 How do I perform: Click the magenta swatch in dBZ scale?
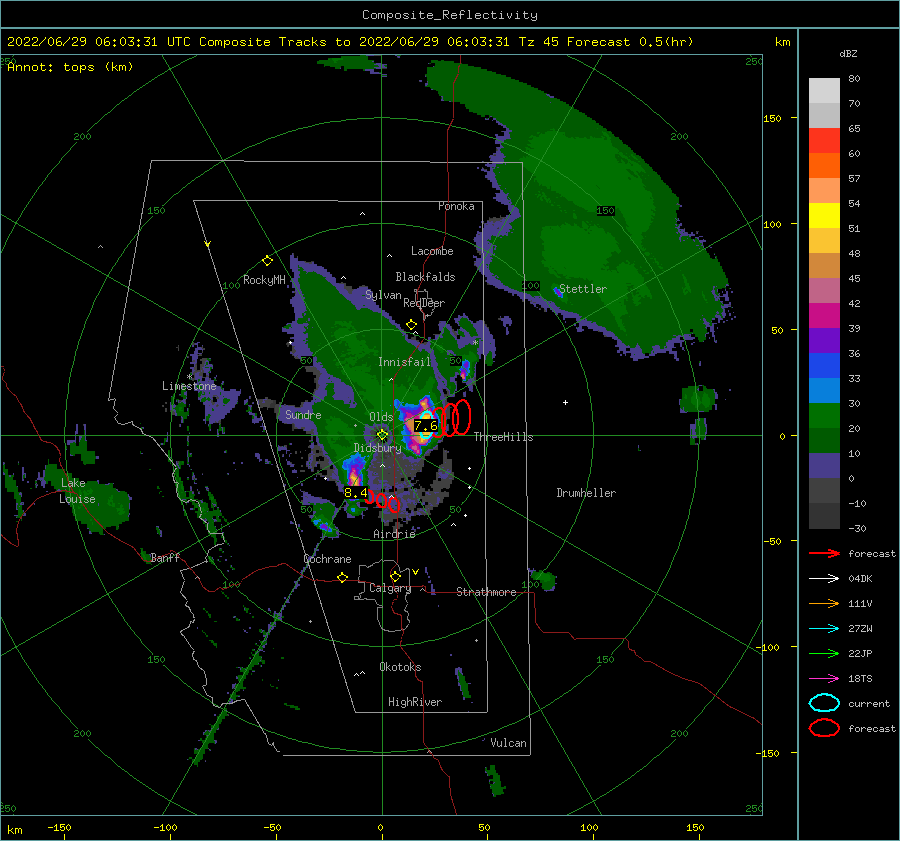(x=824, y=315)
